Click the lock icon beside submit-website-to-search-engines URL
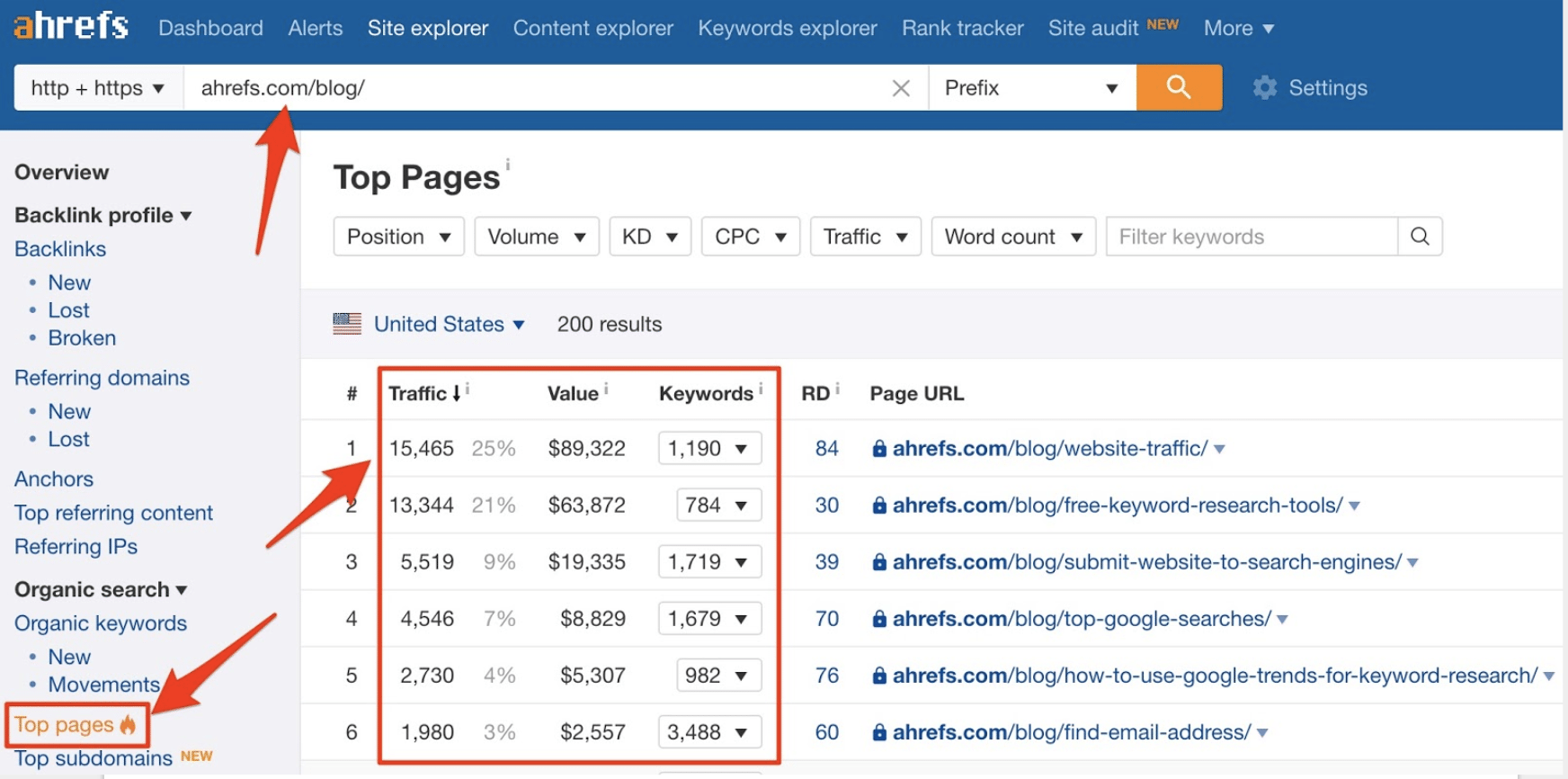1568x779 pixels. [x=879, y=562]
